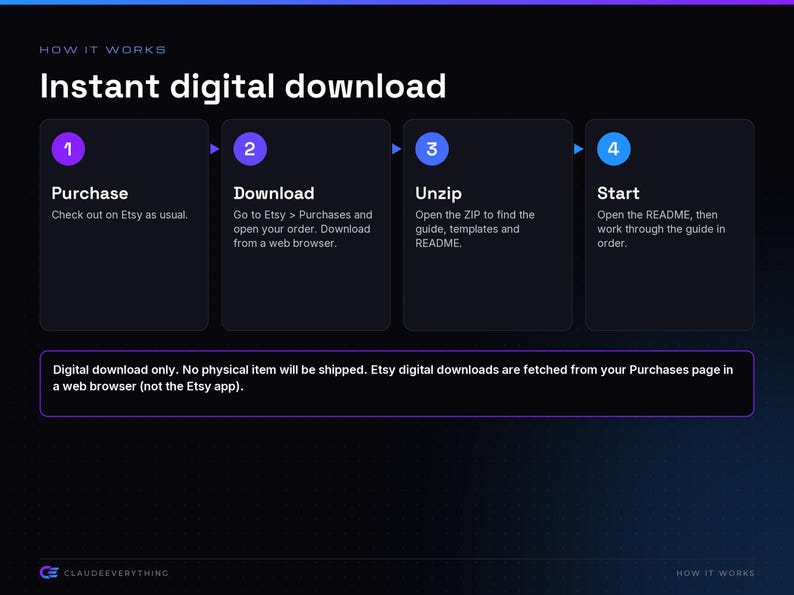Click the "Go to Etsy > Purchases" description
This screenshot has width=794, height=595.
coord(303,229)
